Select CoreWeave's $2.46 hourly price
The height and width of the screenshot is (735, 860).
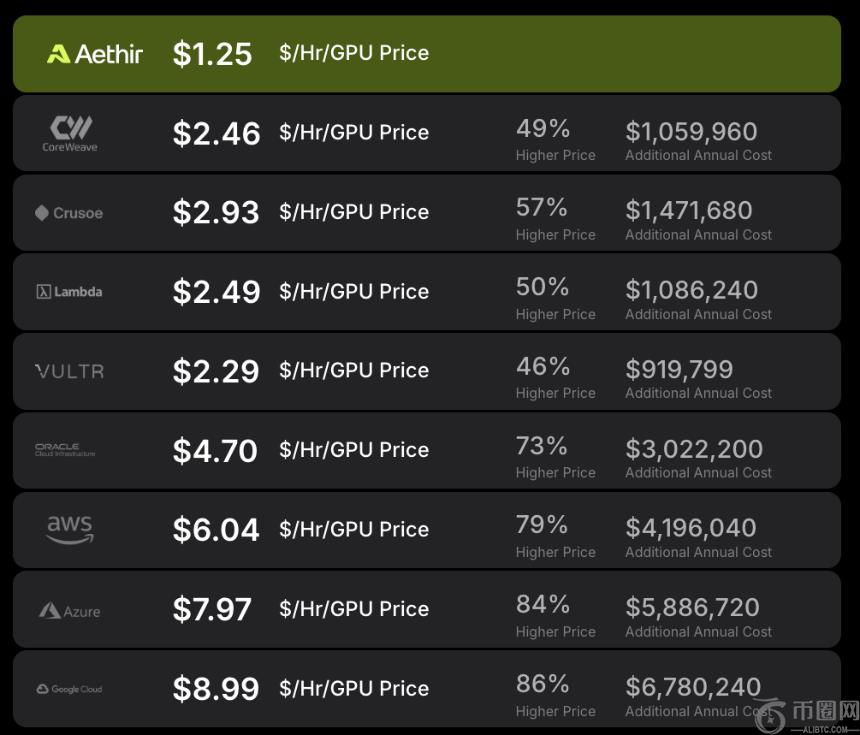tap(216, 134)
